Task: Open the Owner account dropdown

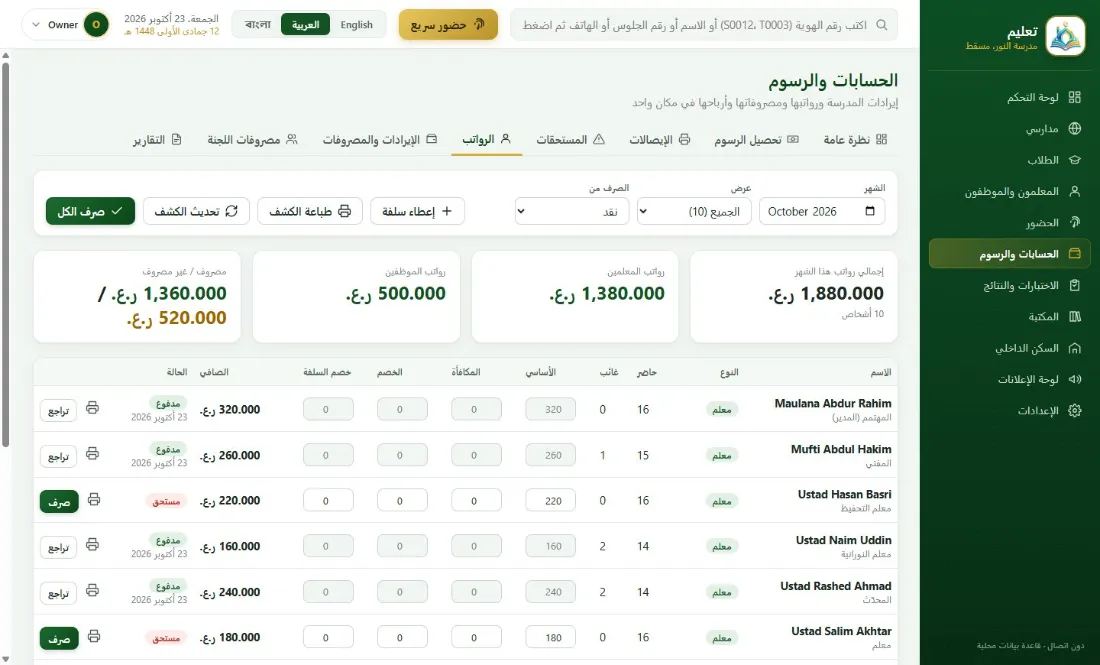Action: (x=67, y=25)
